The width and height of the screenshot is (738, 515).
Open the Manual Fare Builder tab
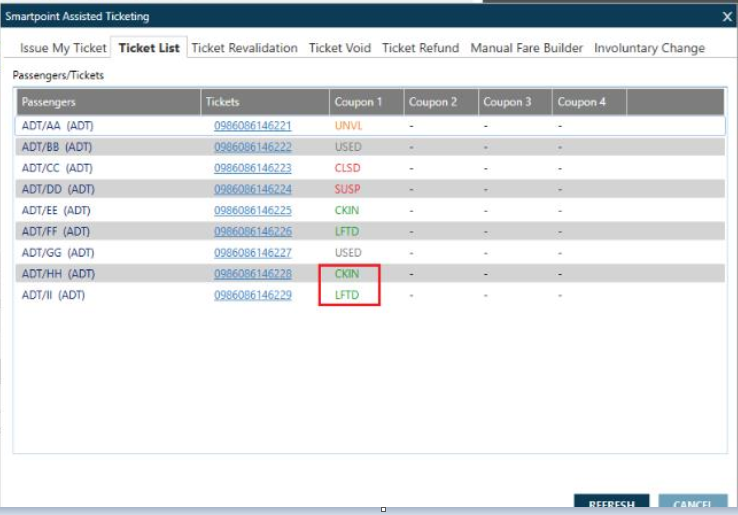tap(526, 48)
